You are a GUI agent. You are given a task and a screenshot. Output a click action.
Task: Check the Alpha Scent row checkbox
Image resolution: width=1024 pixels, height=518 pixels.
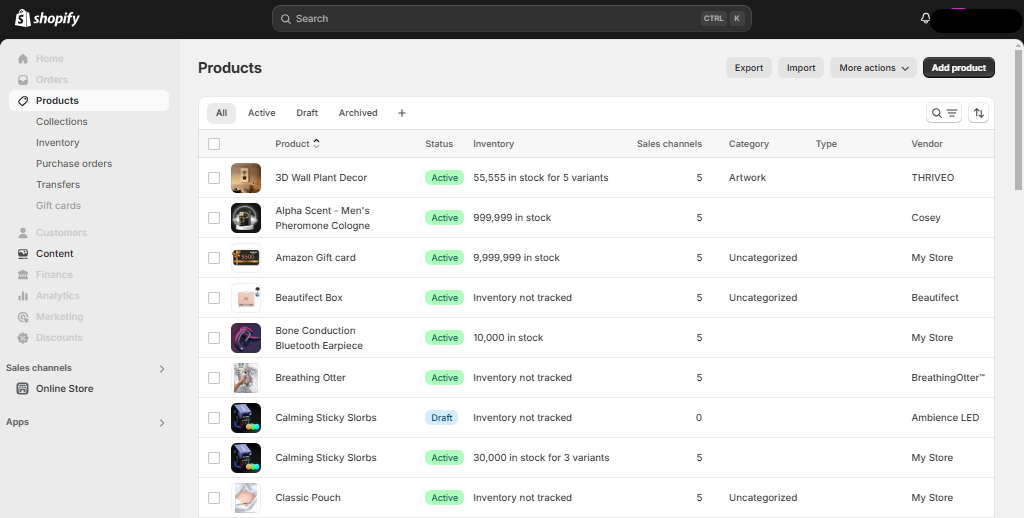(x=214, y=218)
